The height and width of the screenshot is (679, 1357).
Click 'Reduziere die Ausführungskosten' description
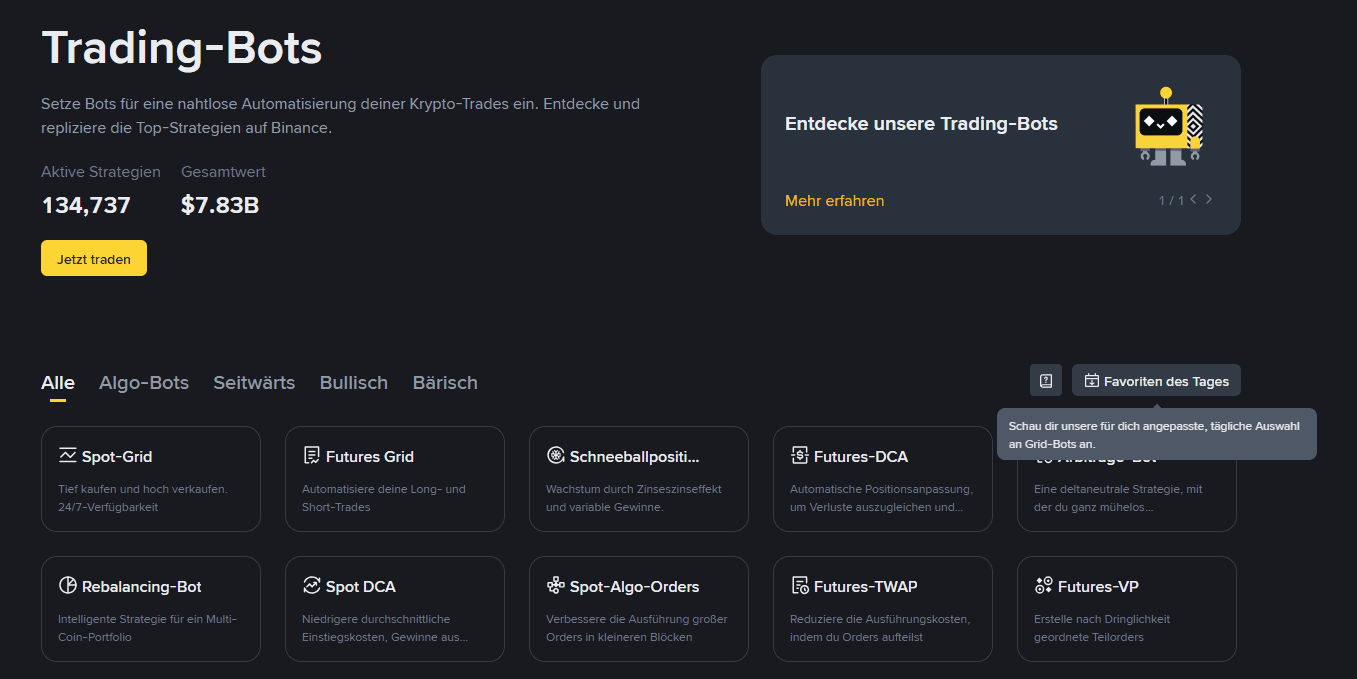click(880, 628)
